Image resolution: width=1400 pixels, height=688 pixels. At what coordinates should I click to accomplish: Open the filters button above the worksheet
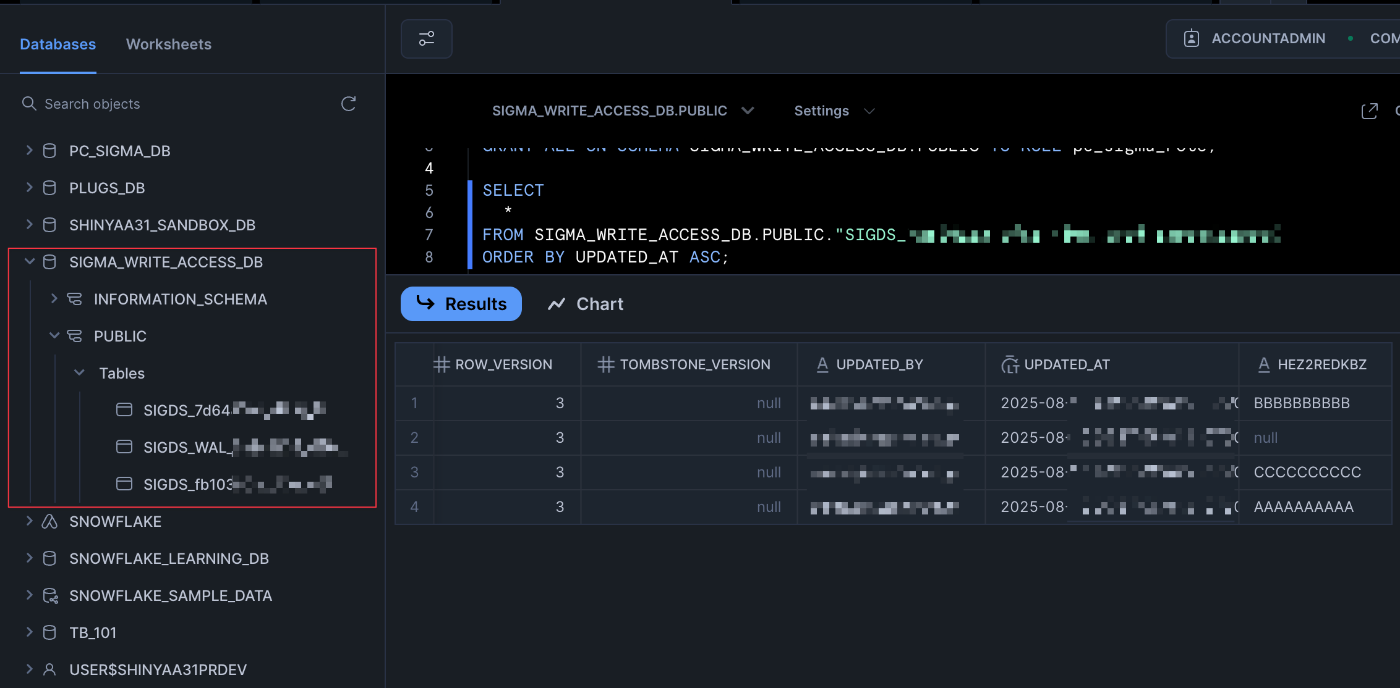point(427,39)
